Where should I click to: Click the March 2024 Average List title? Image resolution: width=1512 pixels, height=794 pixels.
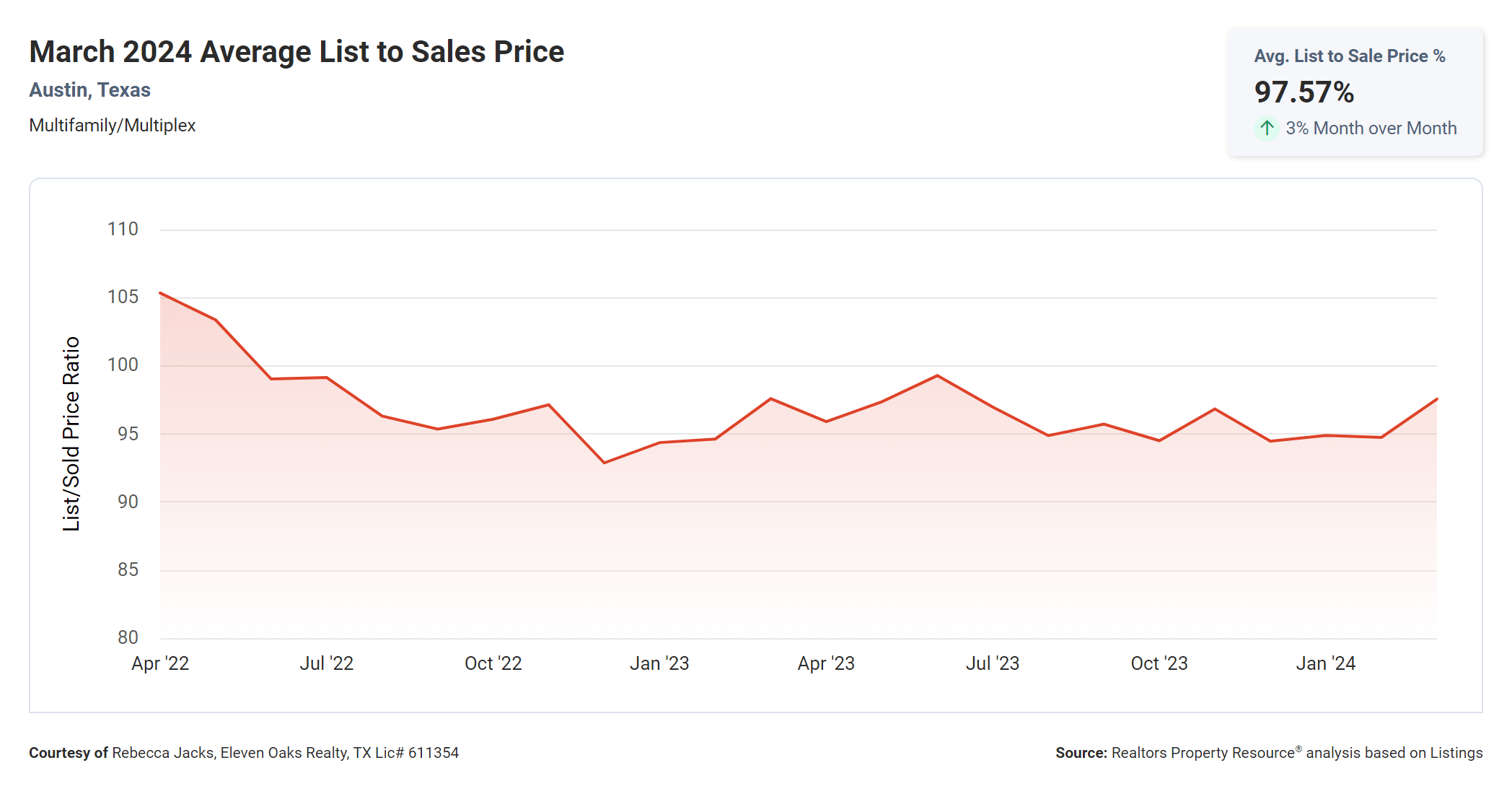(296, 52)
